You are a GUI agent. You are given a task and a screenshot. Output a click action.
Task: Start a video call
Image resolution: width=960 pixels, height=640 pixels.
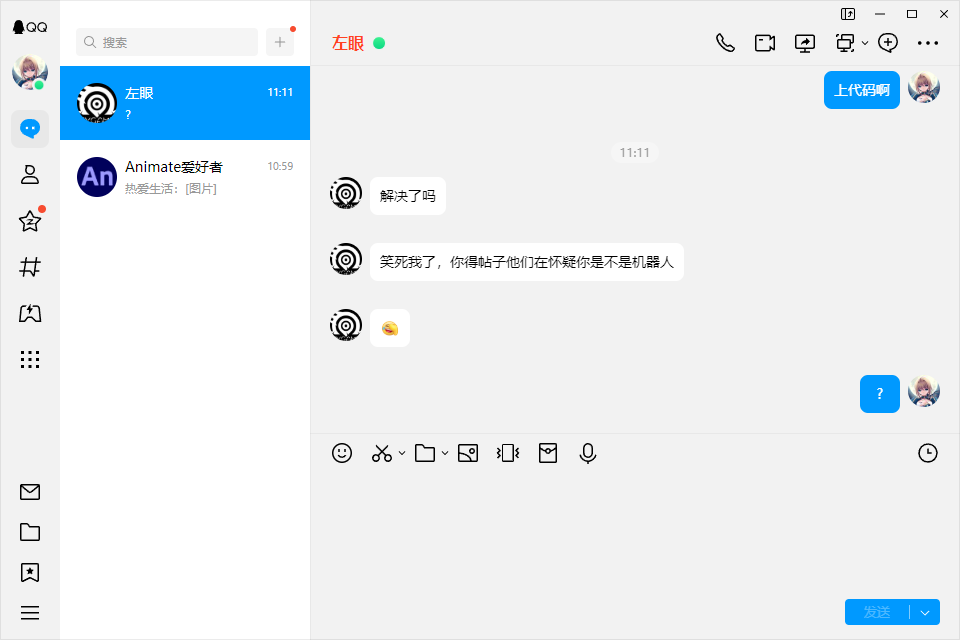765,43
